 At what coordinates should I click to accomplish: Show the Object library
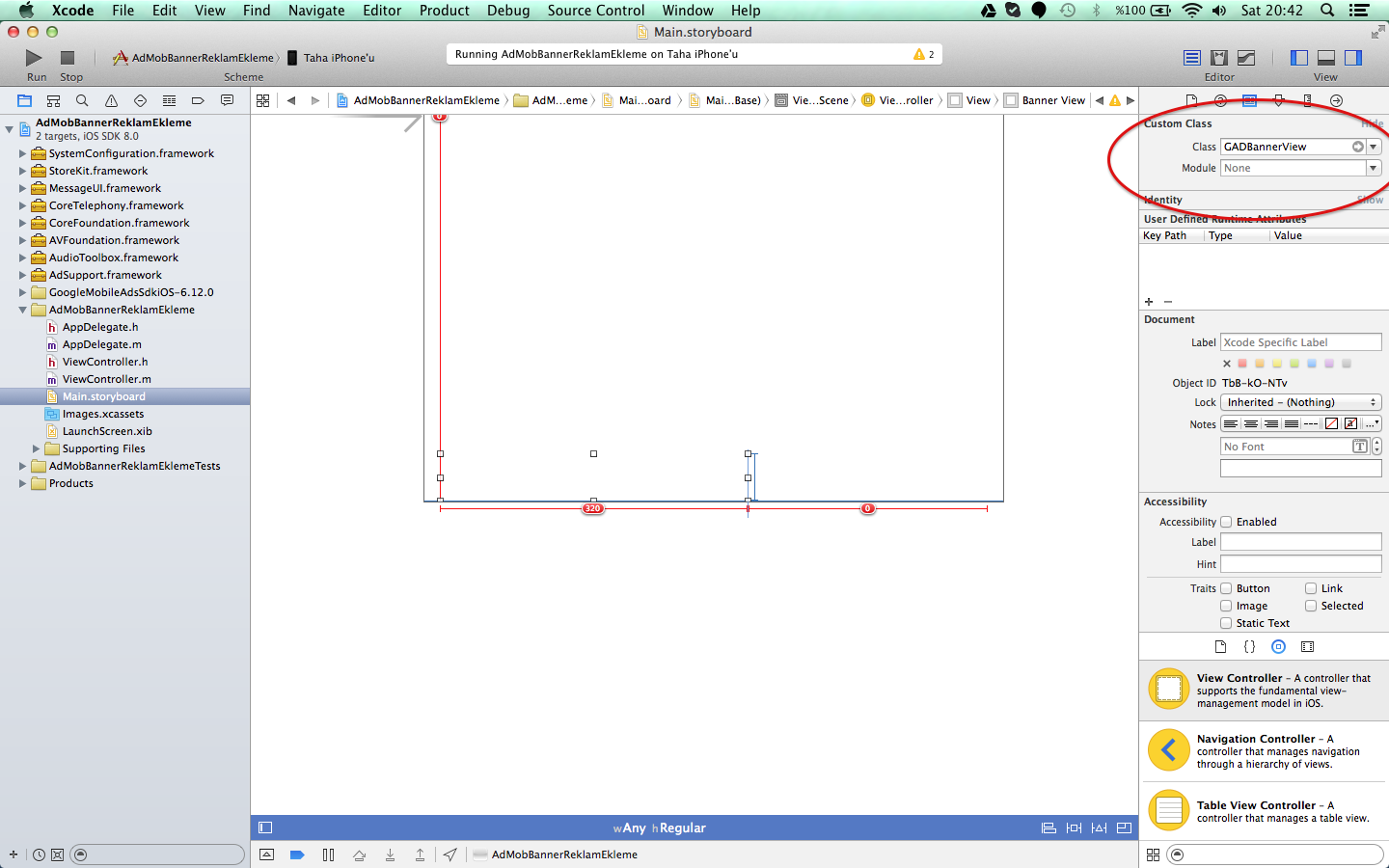coord(1278,647)
